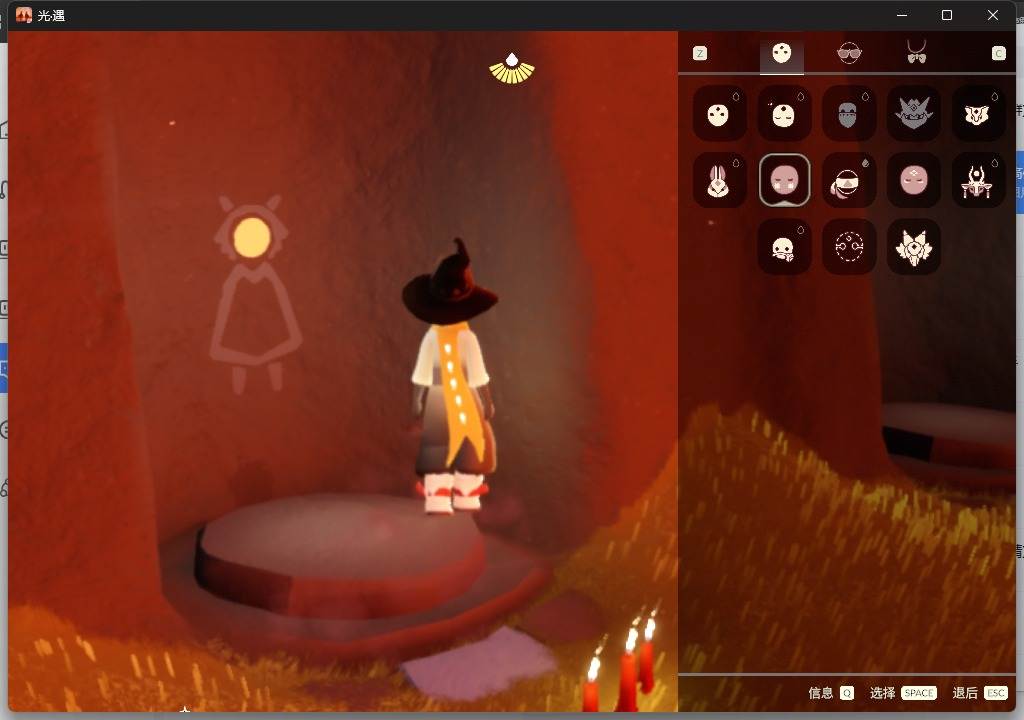Switch to the necklace and bowtie tab
This screenshot has width=1024, height=720.
916,52
